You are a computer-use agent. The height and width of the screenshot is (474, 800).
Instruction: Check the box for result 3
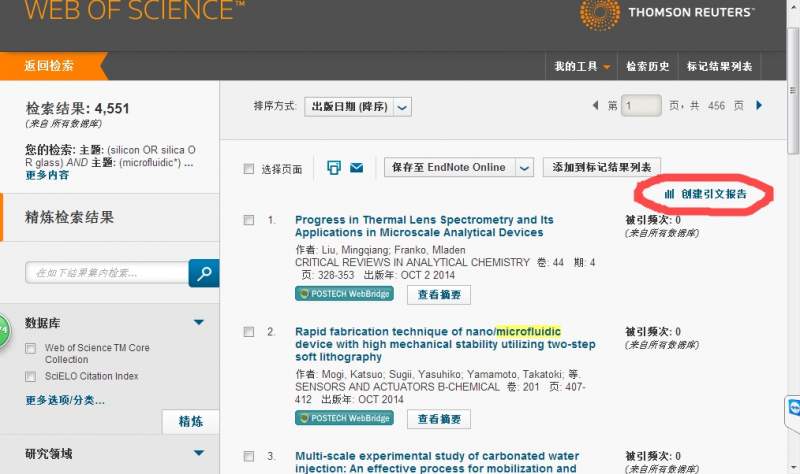tap(248, 456)
